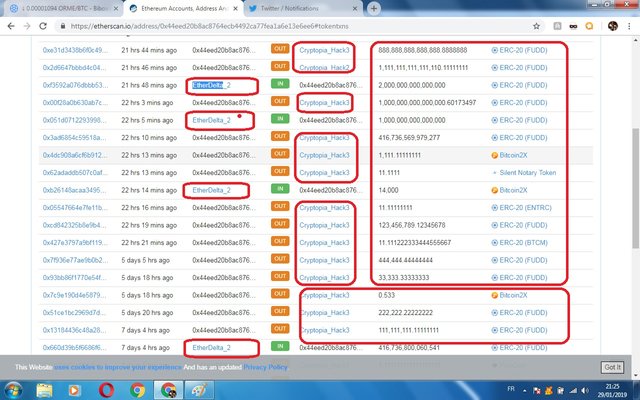Bookmark this page with the star icon
Screen dimensions: 640x400
(536, 26)
